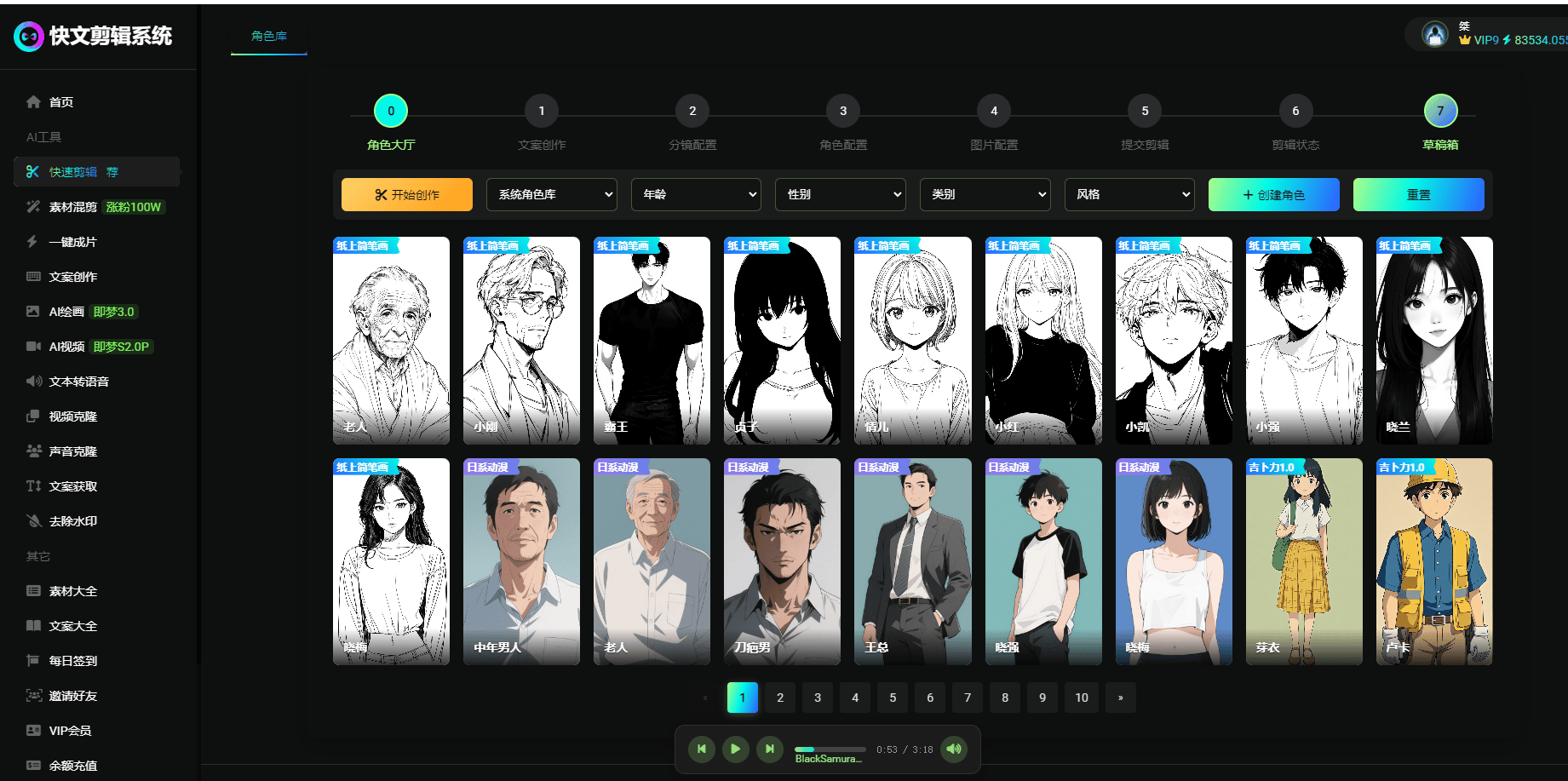This screenshot has height=781, width=1568.
Task: Go to page 5 in pagination
Action: pos(893,698)
